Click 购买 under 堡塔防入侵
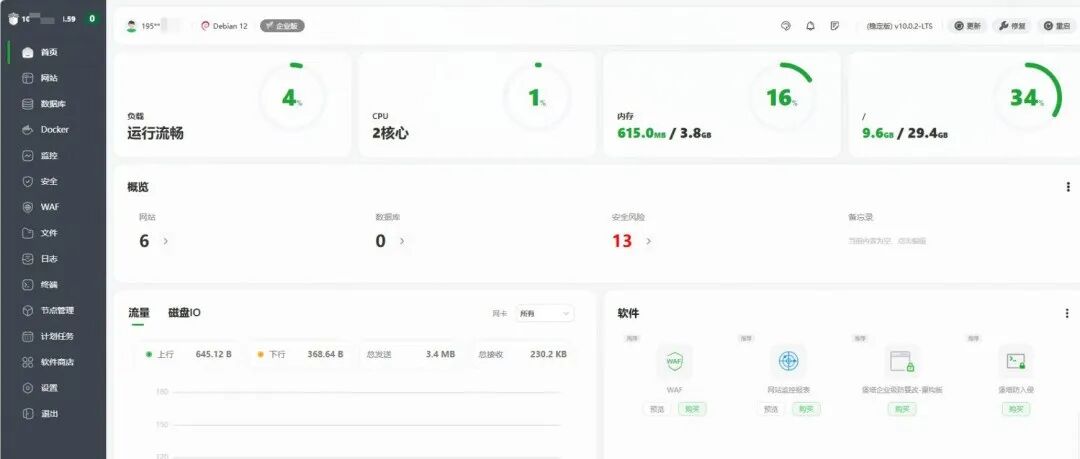The image size is (1080, 459). [x=1016, y=409]
